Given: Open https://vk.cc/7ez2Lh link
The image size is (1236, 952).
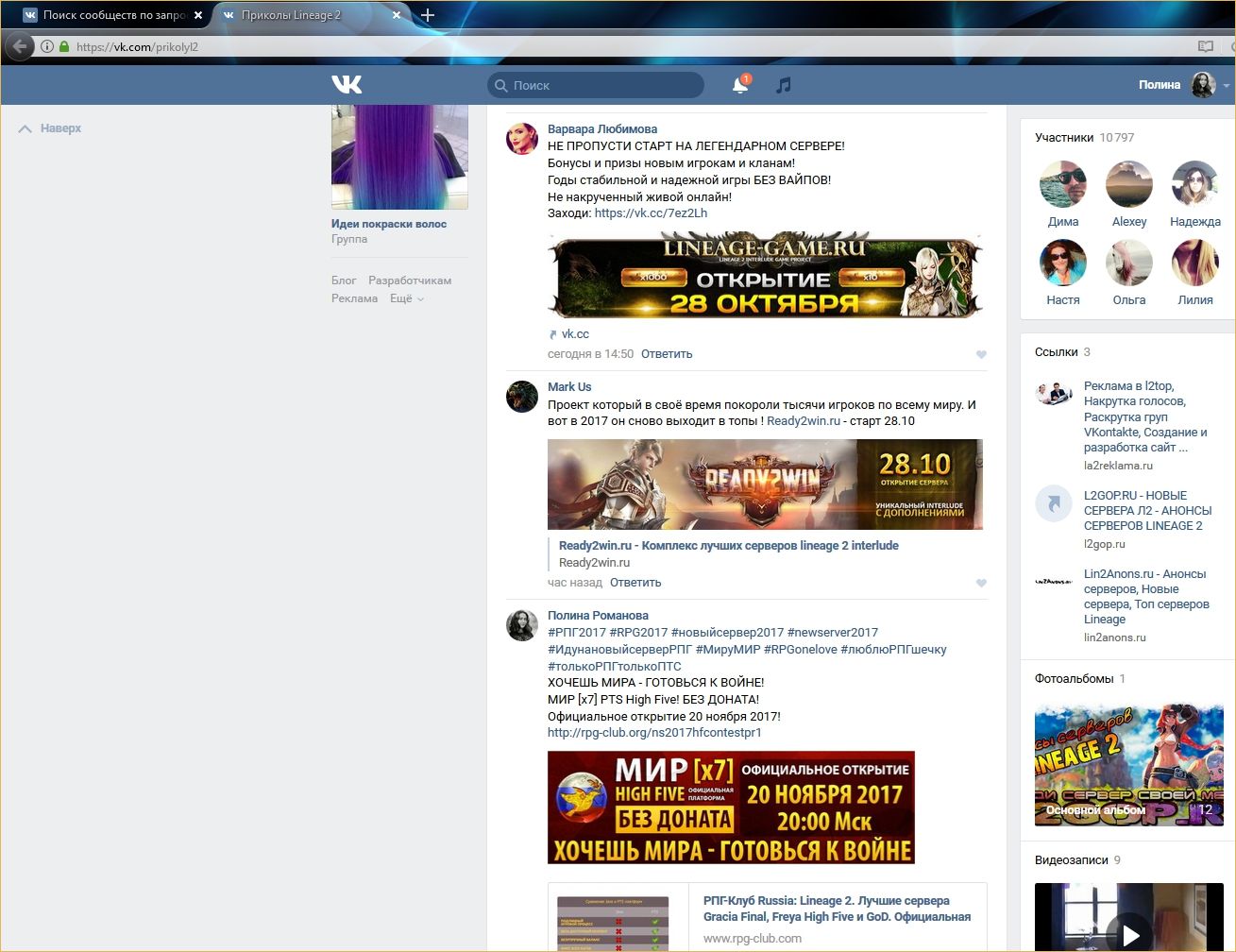Looking at the screenshot, I should [651, 213].
